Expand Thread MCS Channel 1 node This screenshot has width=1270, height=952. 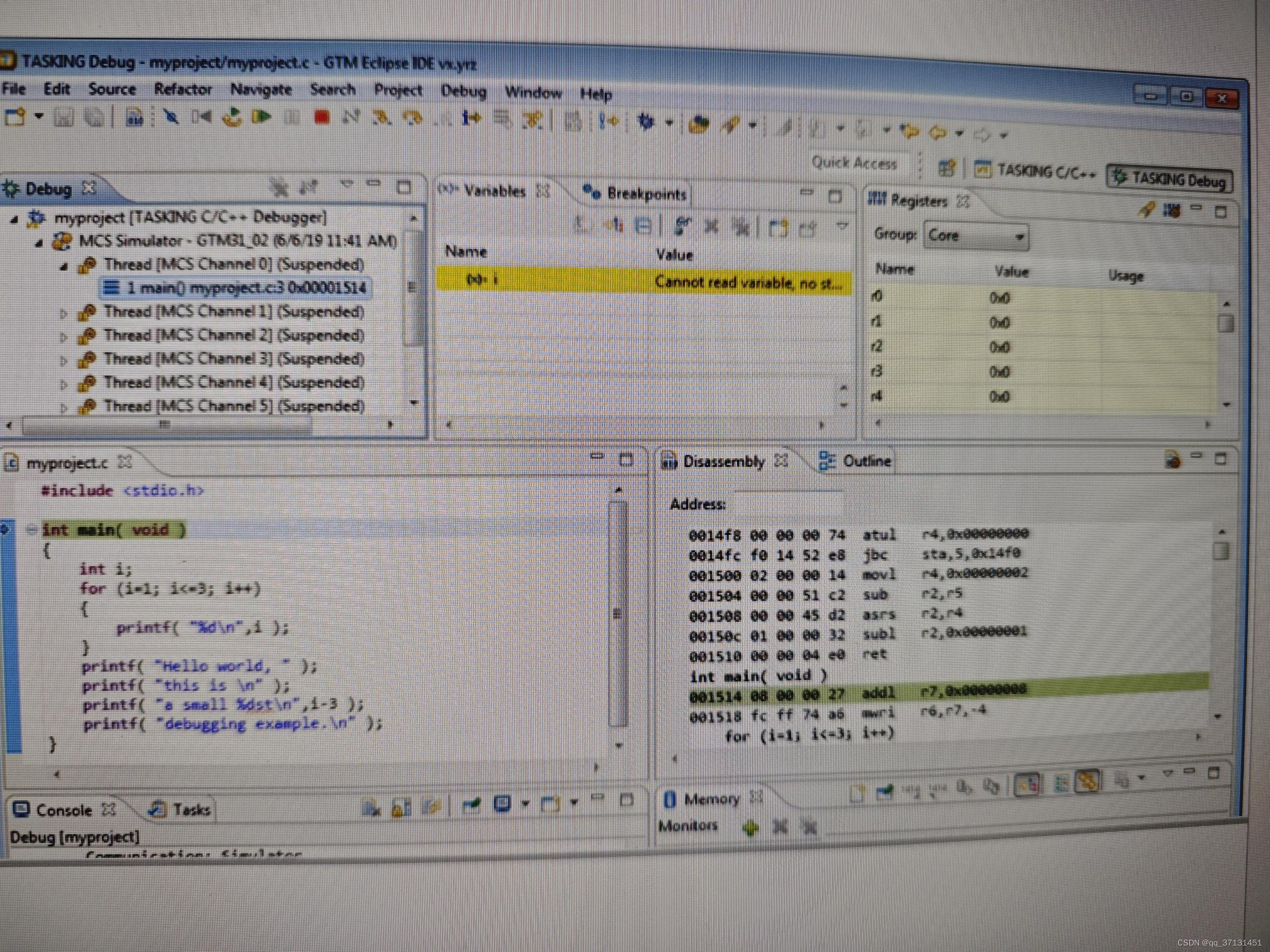coord(63,313)
